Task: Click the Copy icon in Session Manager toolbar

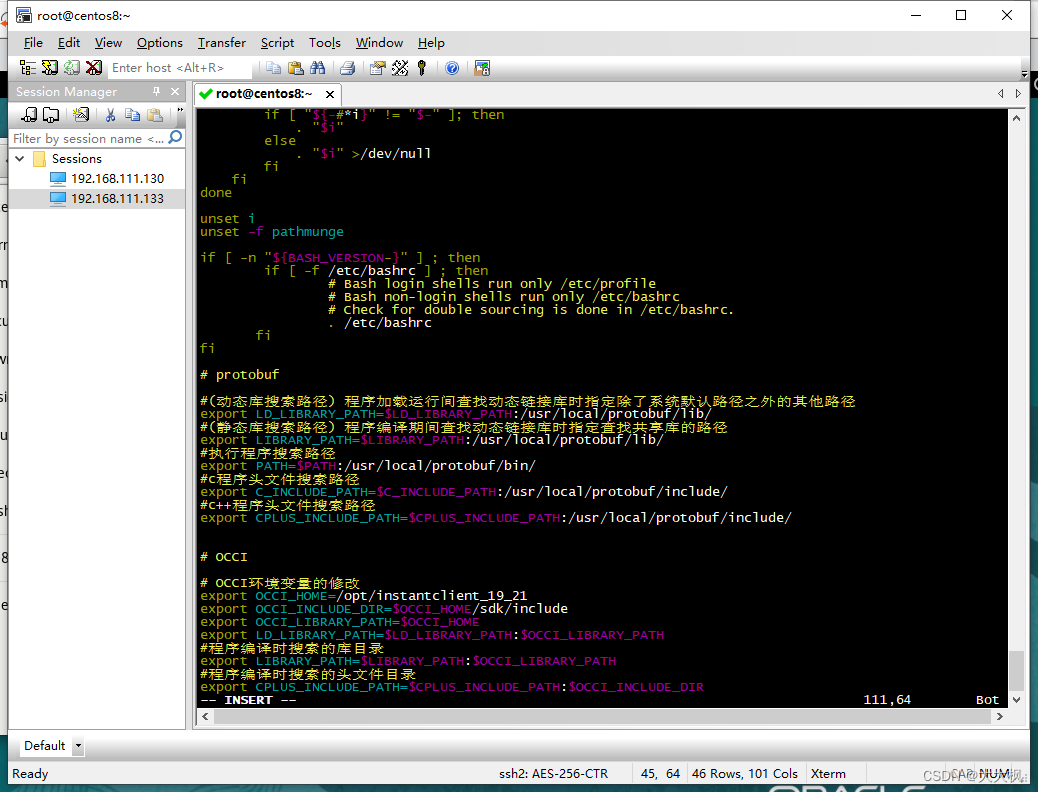Action: 132,115
